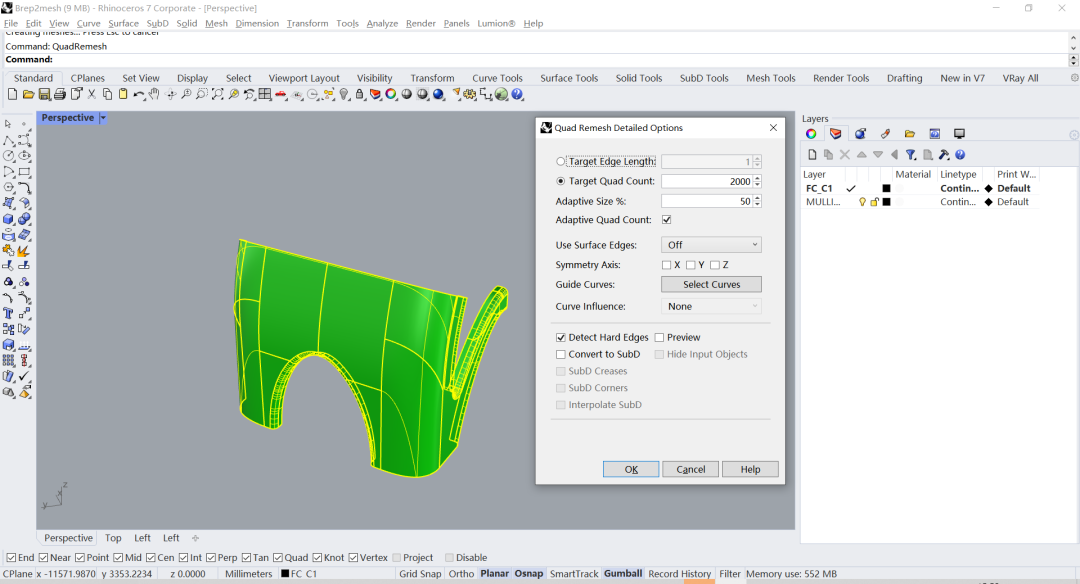Open the Mesh menu
Viewport: 1080px width, 584px height.
tap(216, 23)
